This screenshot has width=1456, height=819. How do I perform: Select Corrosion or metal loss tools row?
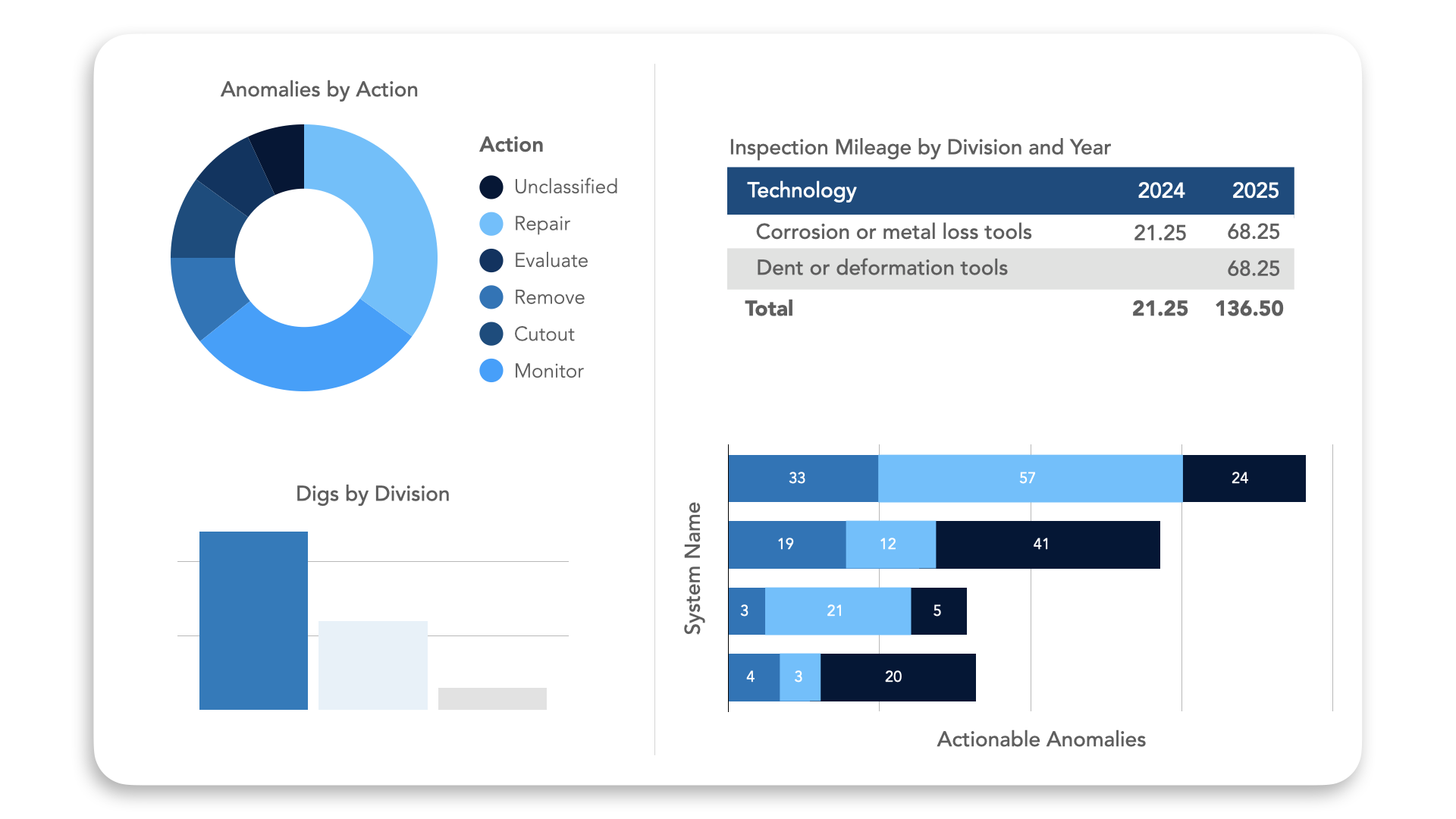click(893, 232)
